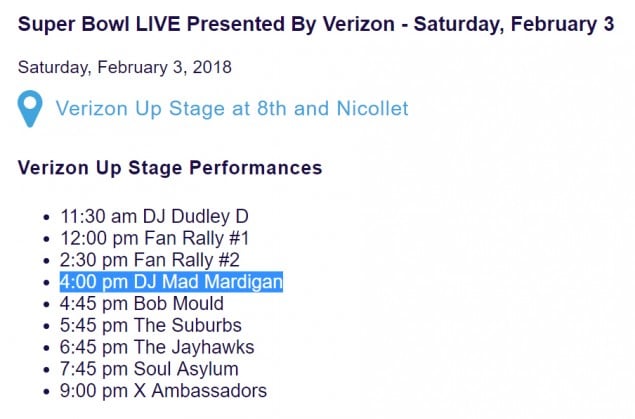Select the 4:45 pm Bob Mould entry
This screenshot has height=419, width=635.
[142, 304]
